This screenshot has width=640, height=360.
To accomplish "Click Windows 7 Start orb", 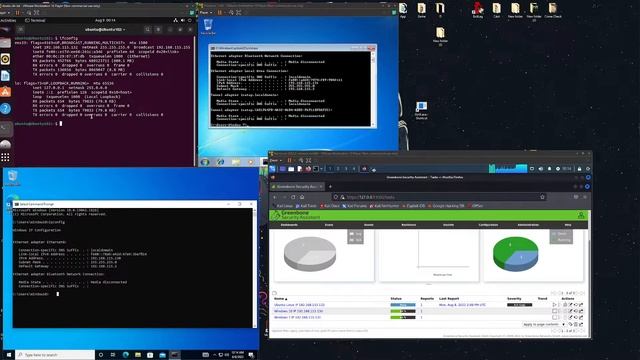I will [x=205, y=162].
